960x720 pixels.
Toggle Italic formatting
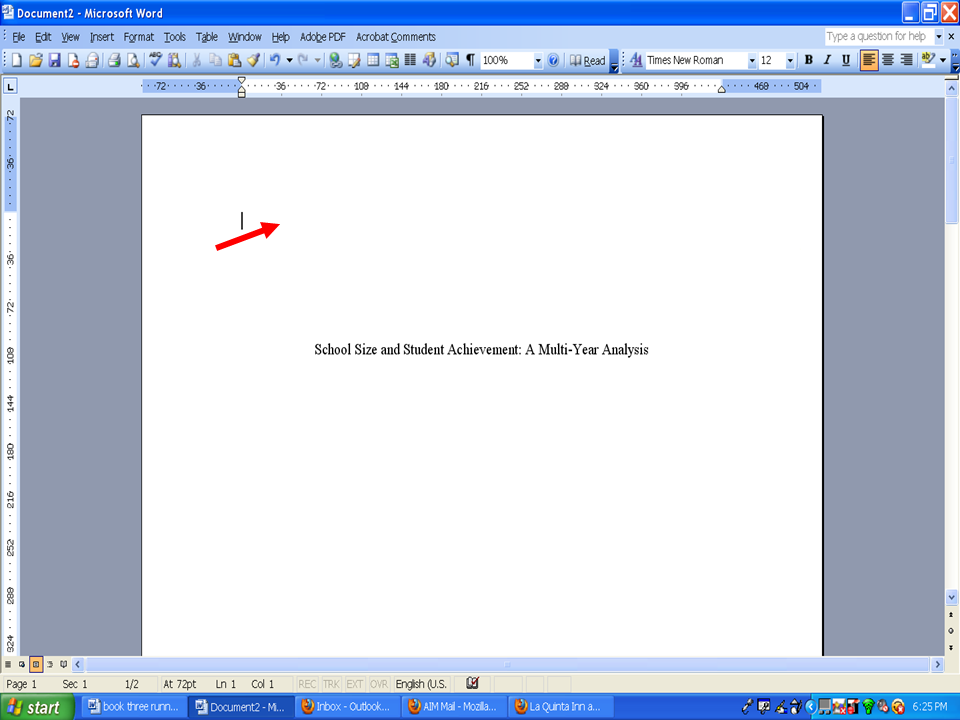(x=827, y=60)
